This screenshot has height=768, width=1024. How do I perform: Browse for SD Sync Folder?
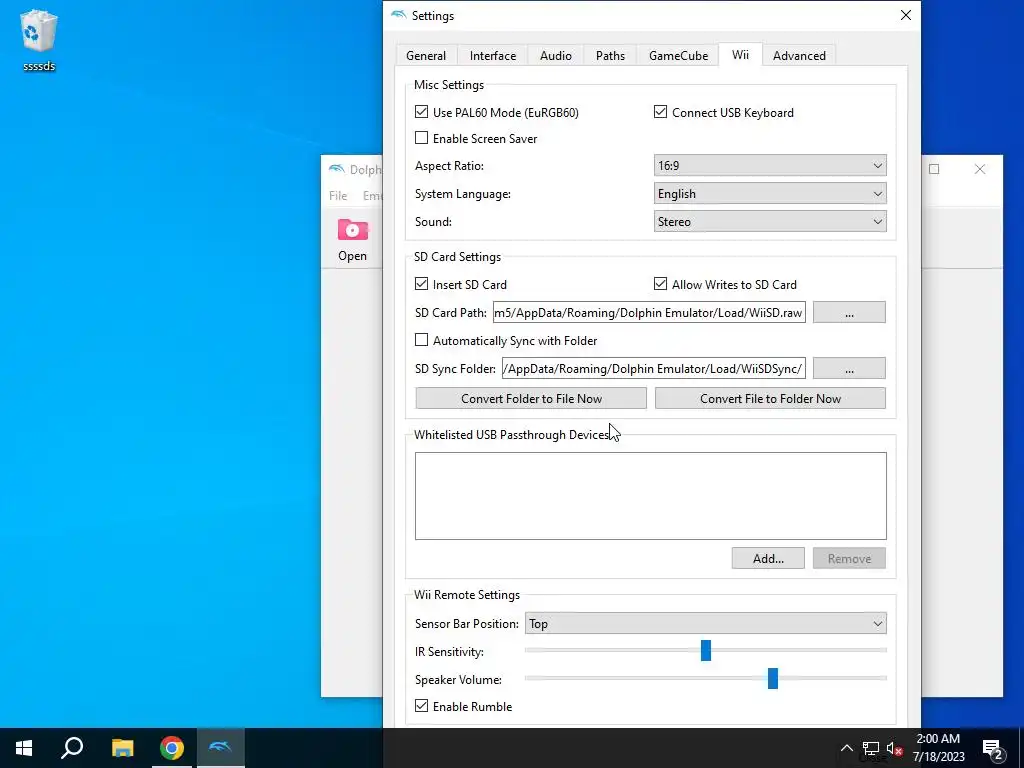pos(849,368)
